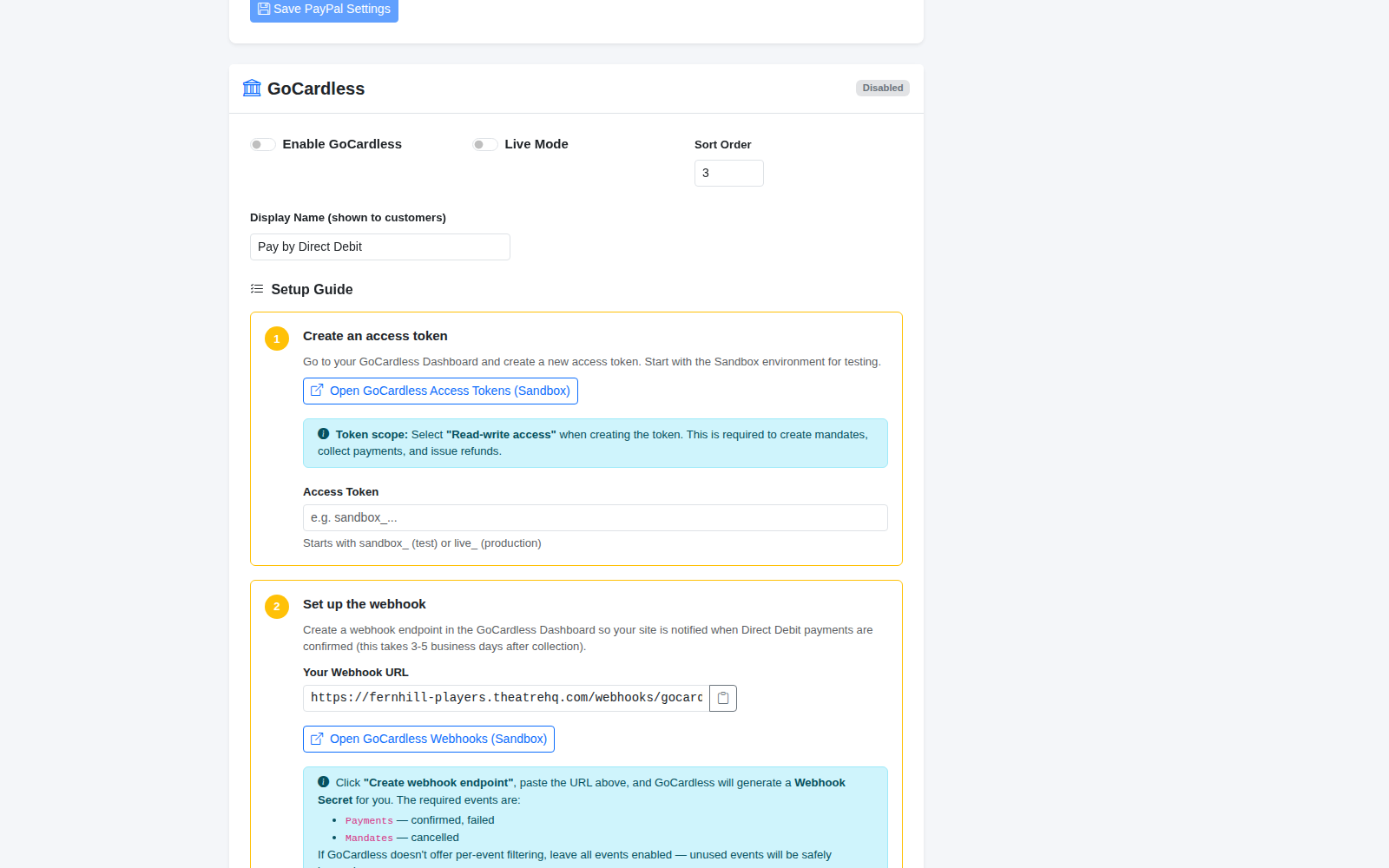Click the 'Mandates' code label
This screenshot has height=868, width=1389.
369,838
